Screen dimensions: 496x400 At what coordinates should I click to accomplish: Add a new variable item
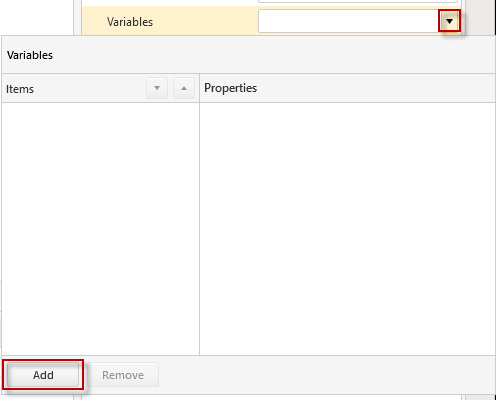(43, 375)
